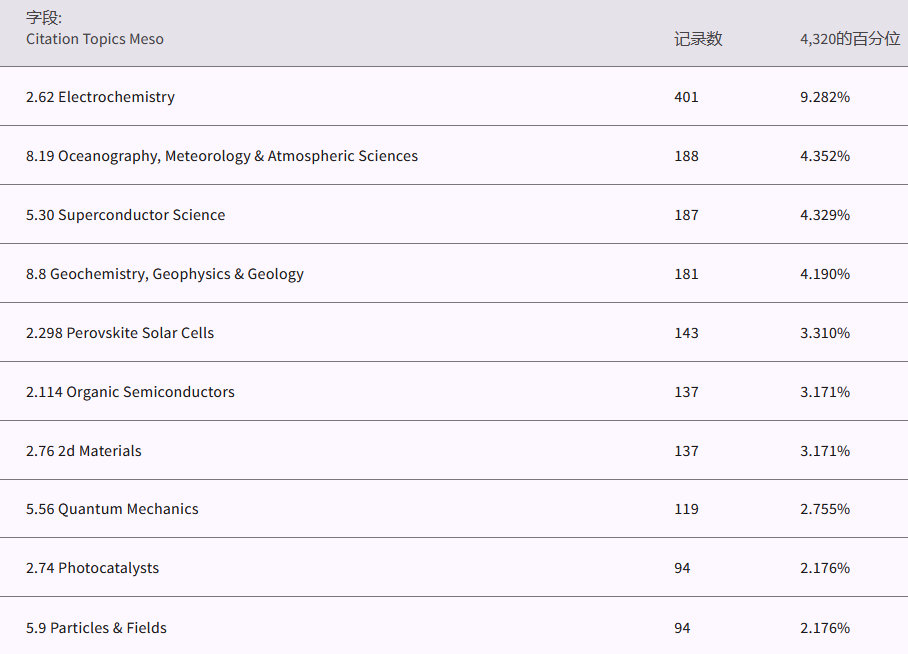
Task: Select the record count 119
Action: tap(686, 509)
